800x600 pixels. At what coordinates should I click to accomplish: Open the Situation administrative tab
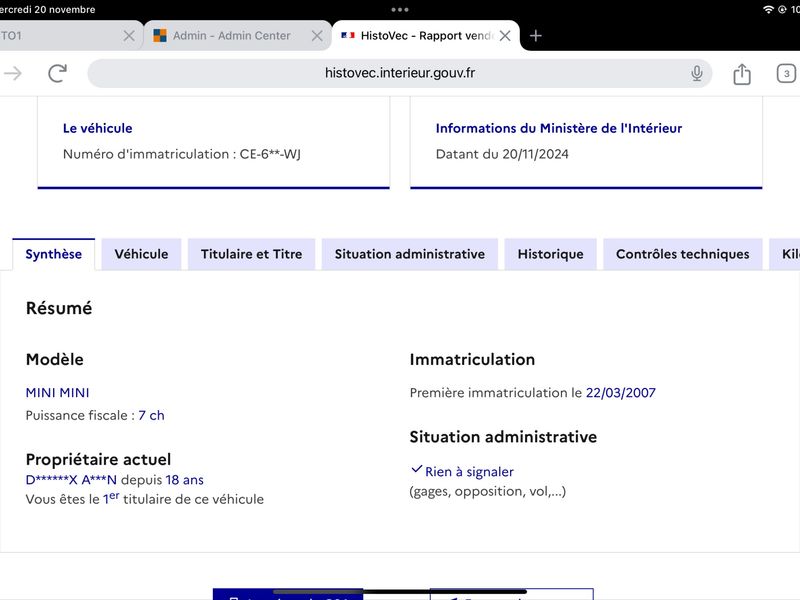click(x=410, y=254)
